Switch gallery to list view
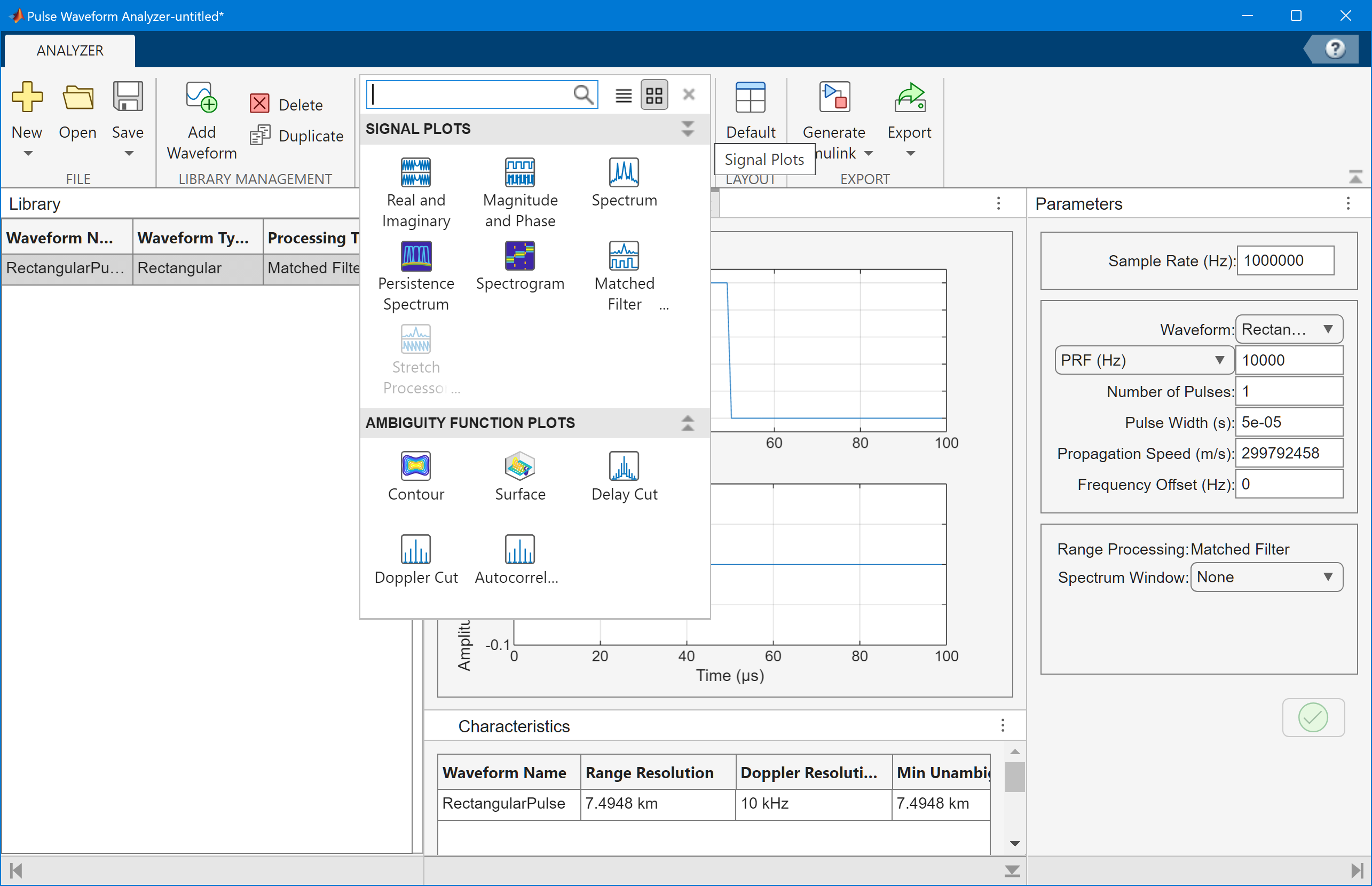The width and height of the screenshot is (1372, 886). (623, 95)
